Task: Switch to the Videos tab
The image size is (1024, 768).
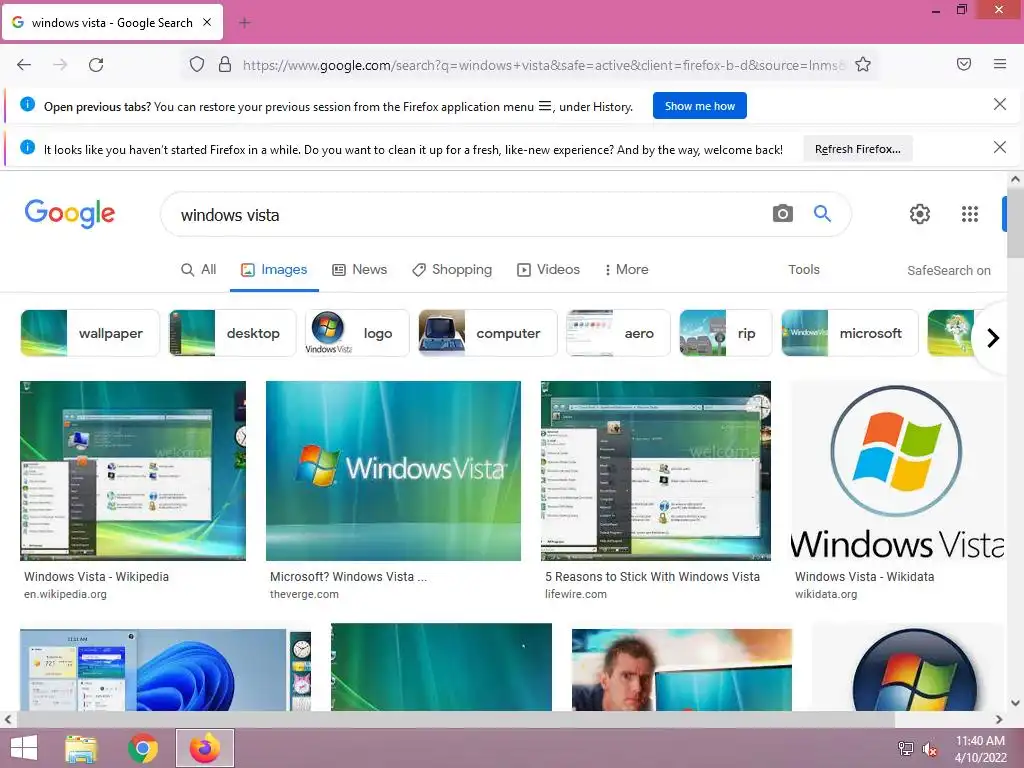Action: pyautogui.click(x=549, y=270)
